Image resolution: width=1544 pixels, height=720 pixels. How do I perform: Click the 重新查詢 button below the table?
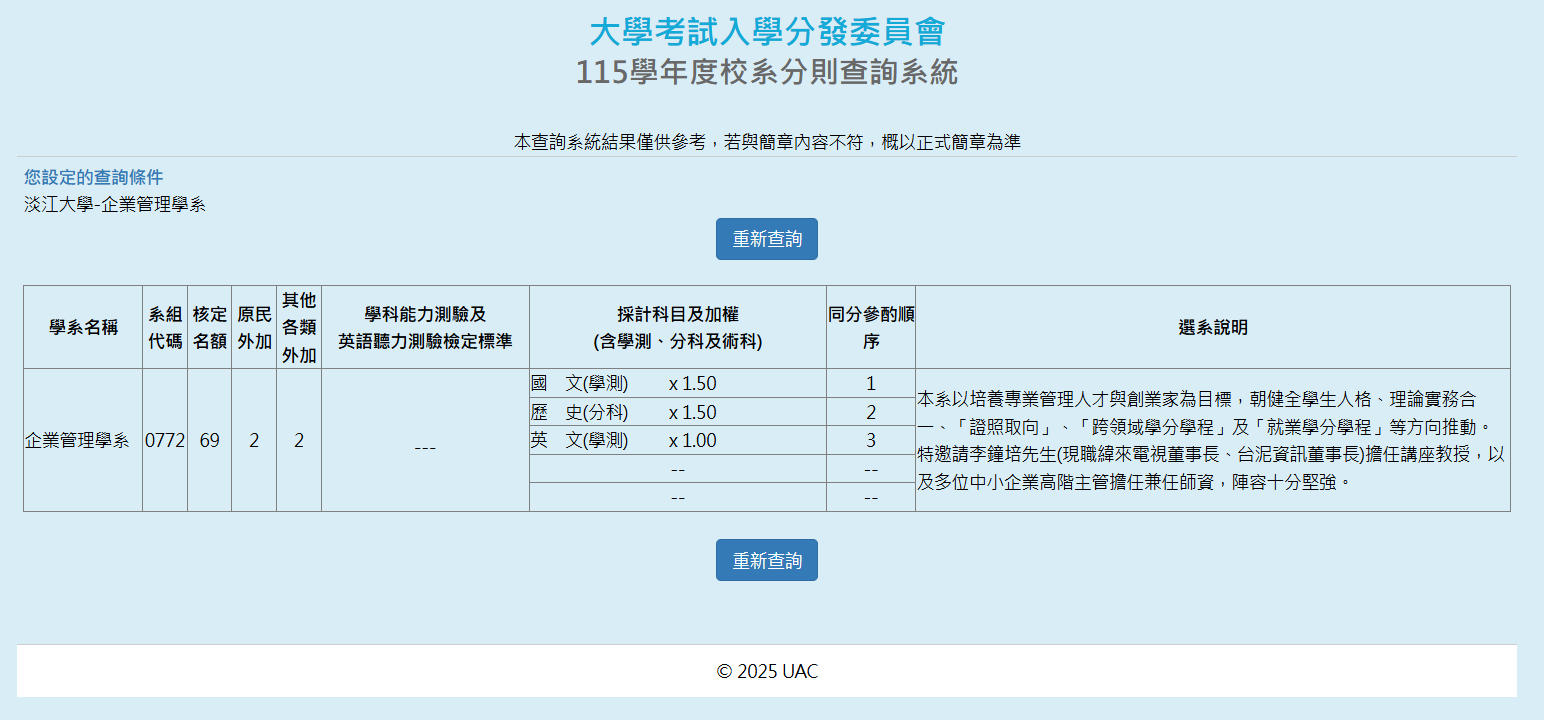[766, 560]
